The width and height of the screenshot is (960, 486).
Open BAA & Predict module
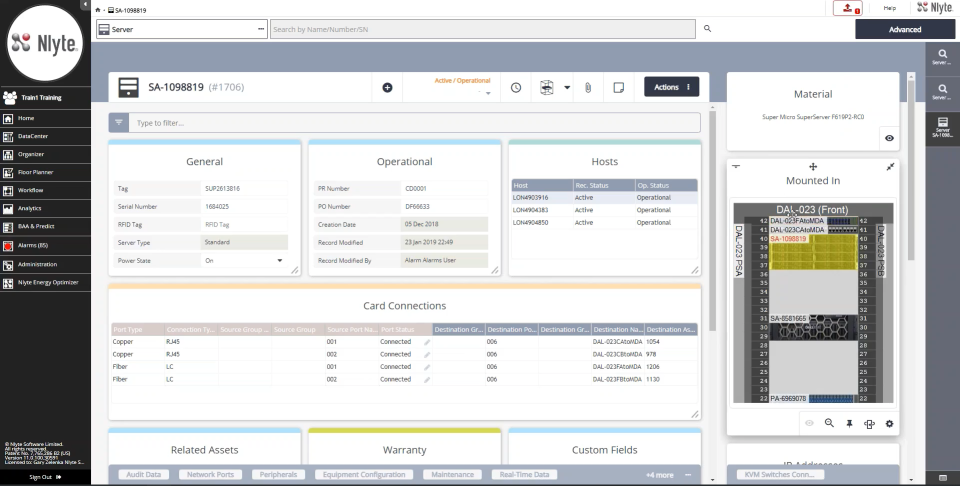tap(45, 226)
